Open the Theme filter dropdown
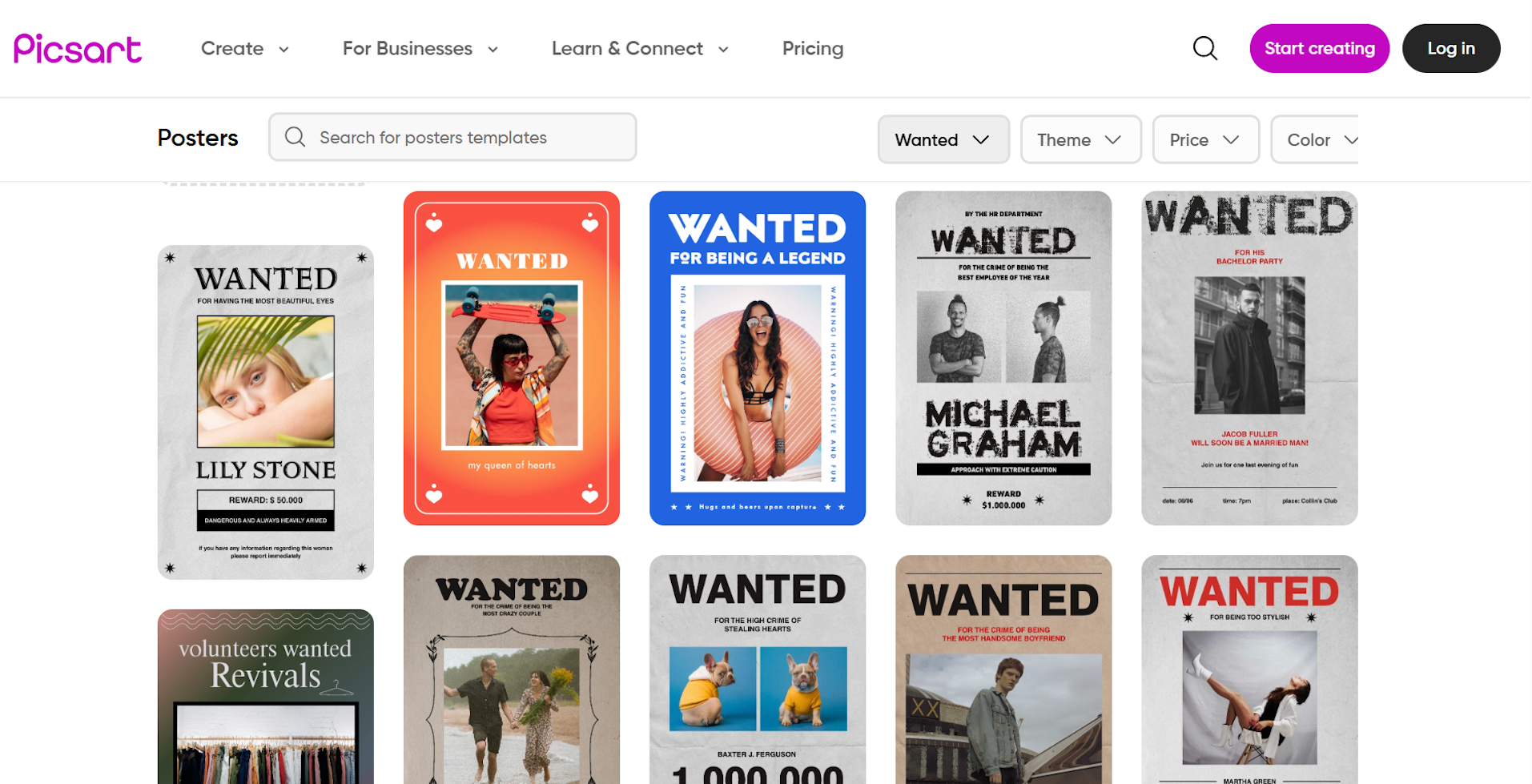The image size is (1532, 784). pos(1080,139)
